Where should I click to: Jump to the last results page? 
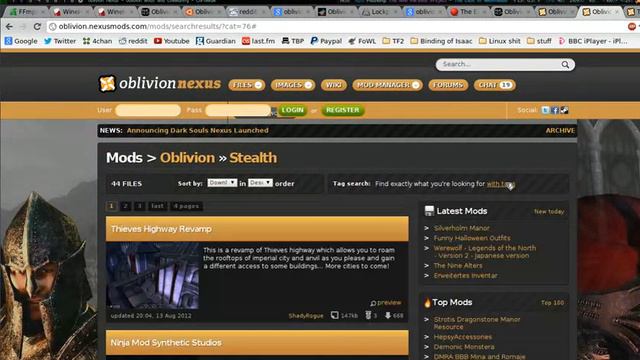158,206
